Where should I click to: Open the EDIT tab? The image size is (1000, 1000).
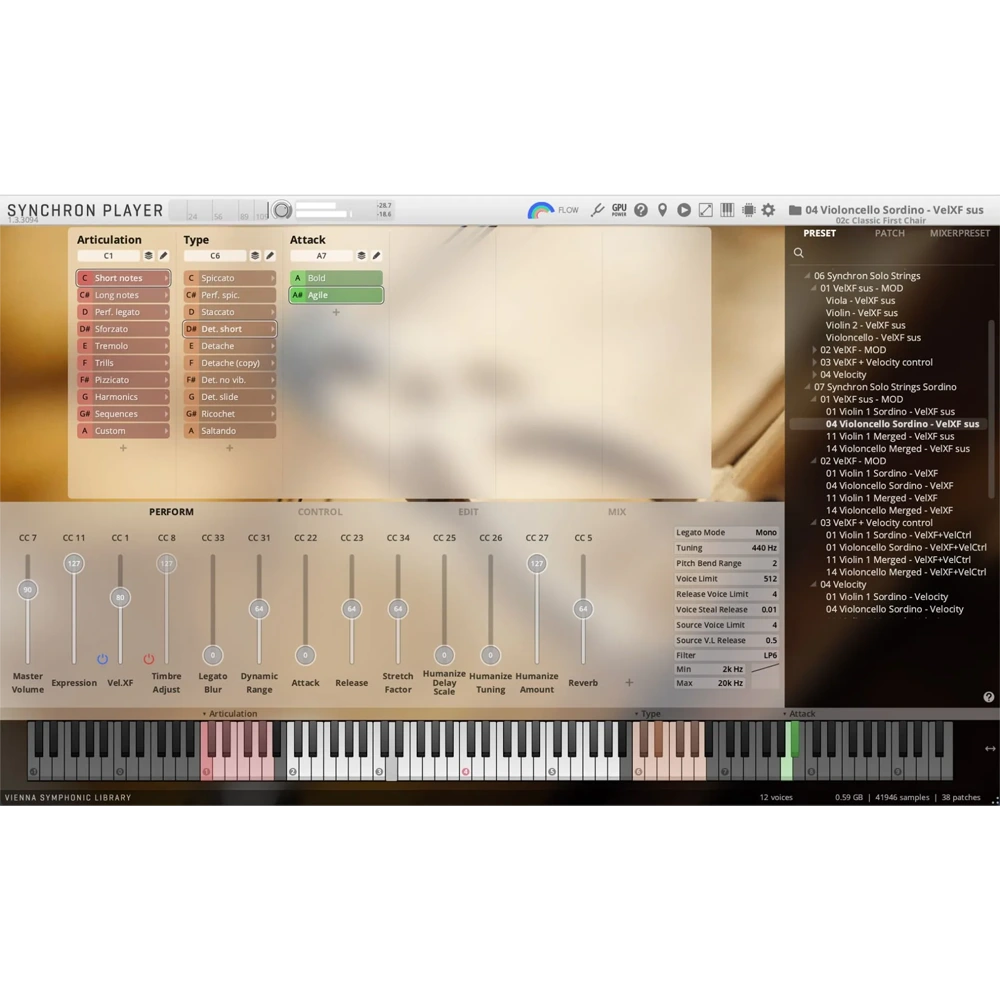[468, 512]
